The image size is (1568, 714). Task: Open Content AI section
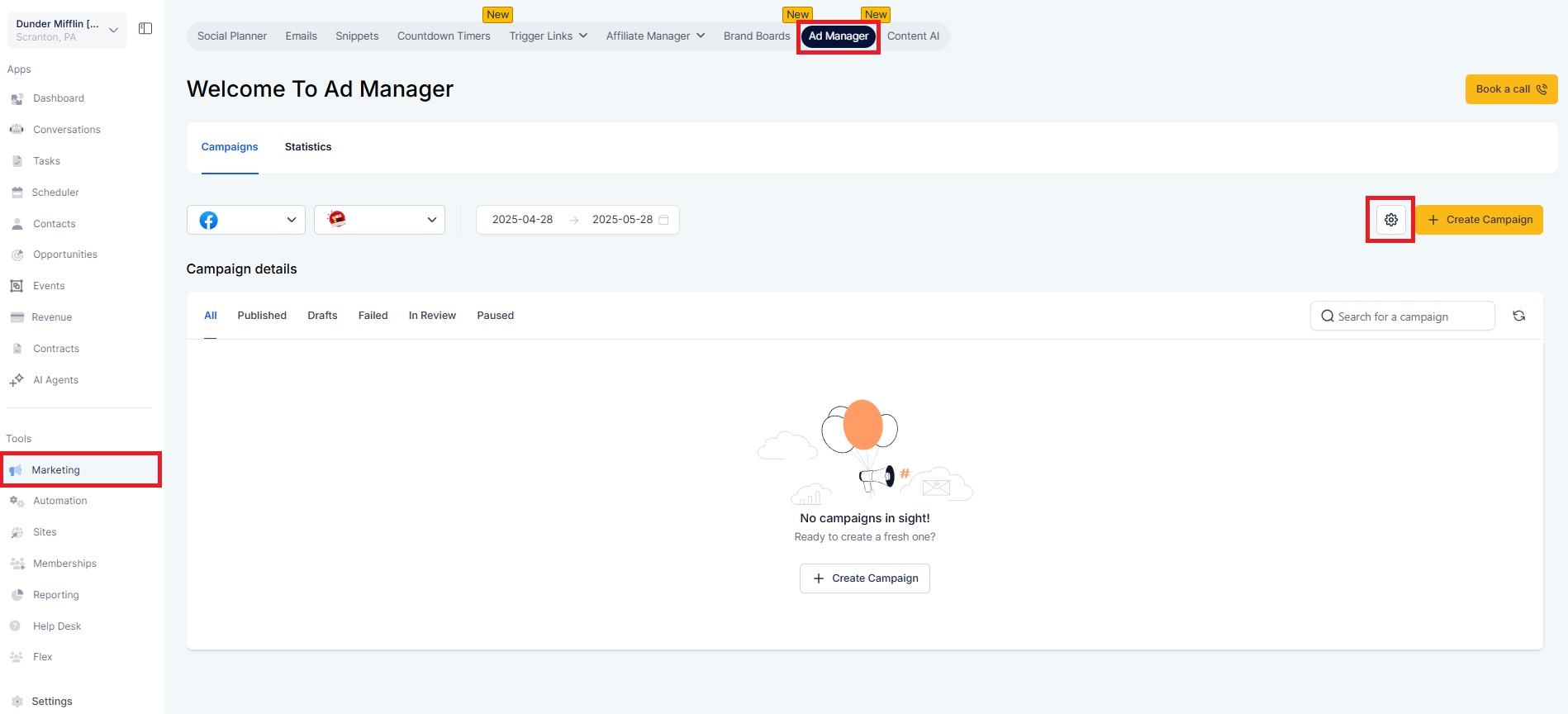913,36
